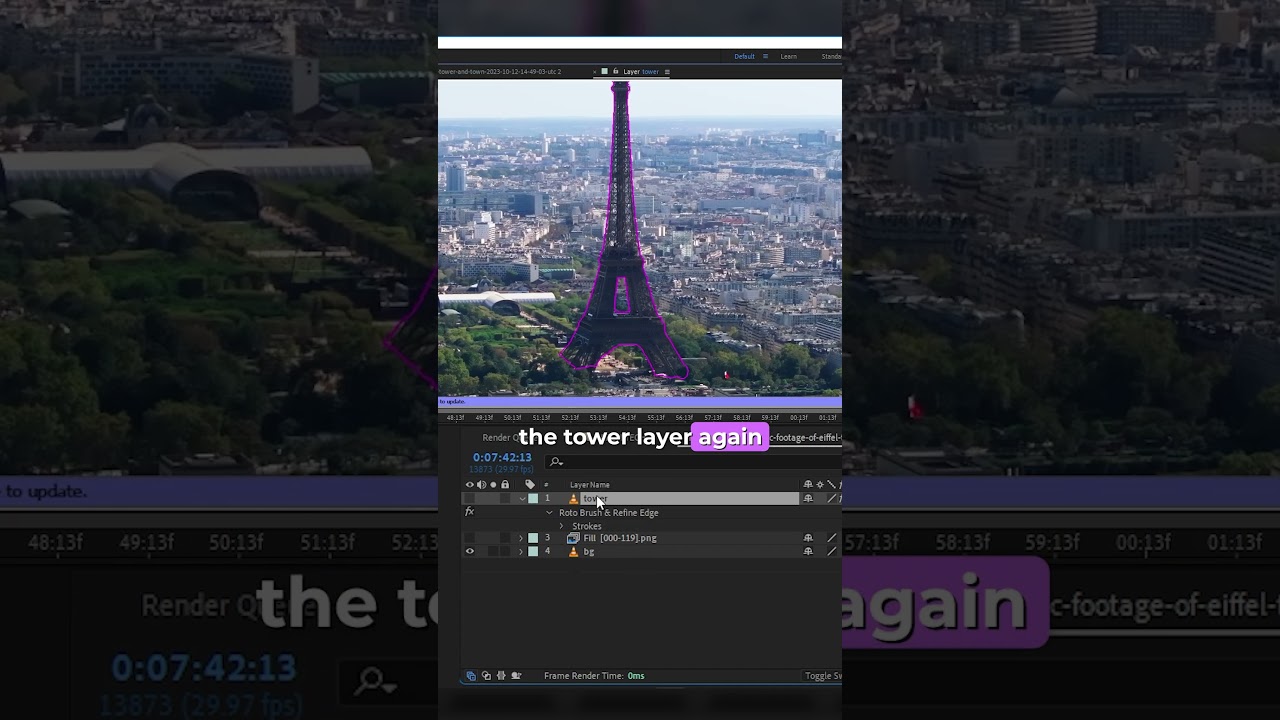Toggle the lock box of tower layer
The image size is (1280, 720).
pyautogui.click(x=505, y=498)
